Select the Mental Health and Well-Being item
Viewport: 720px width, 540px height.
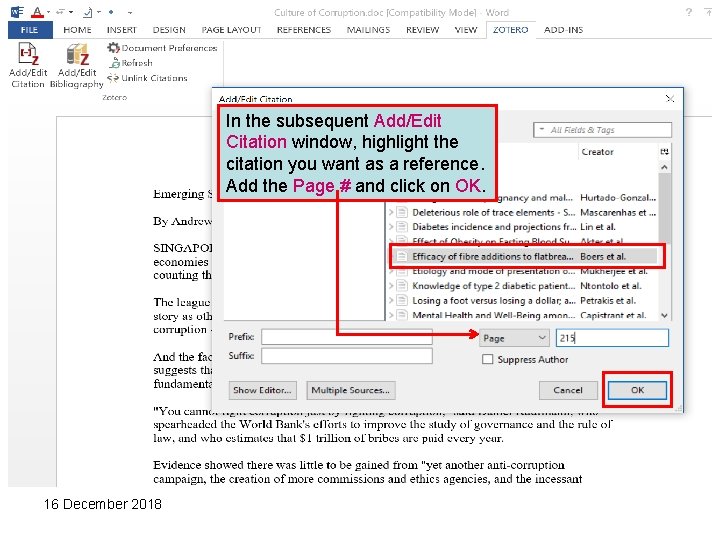523,315
